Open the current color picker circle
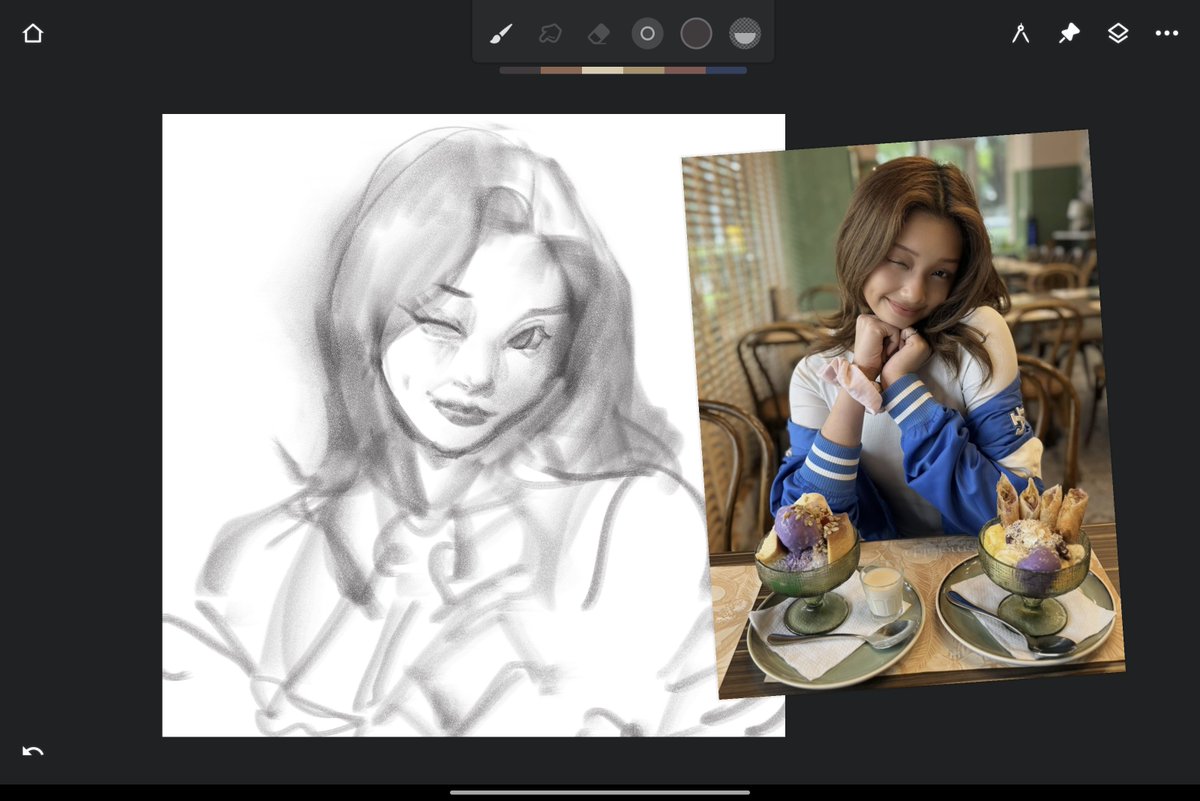Screen dimensions: 1200x801 696,34
